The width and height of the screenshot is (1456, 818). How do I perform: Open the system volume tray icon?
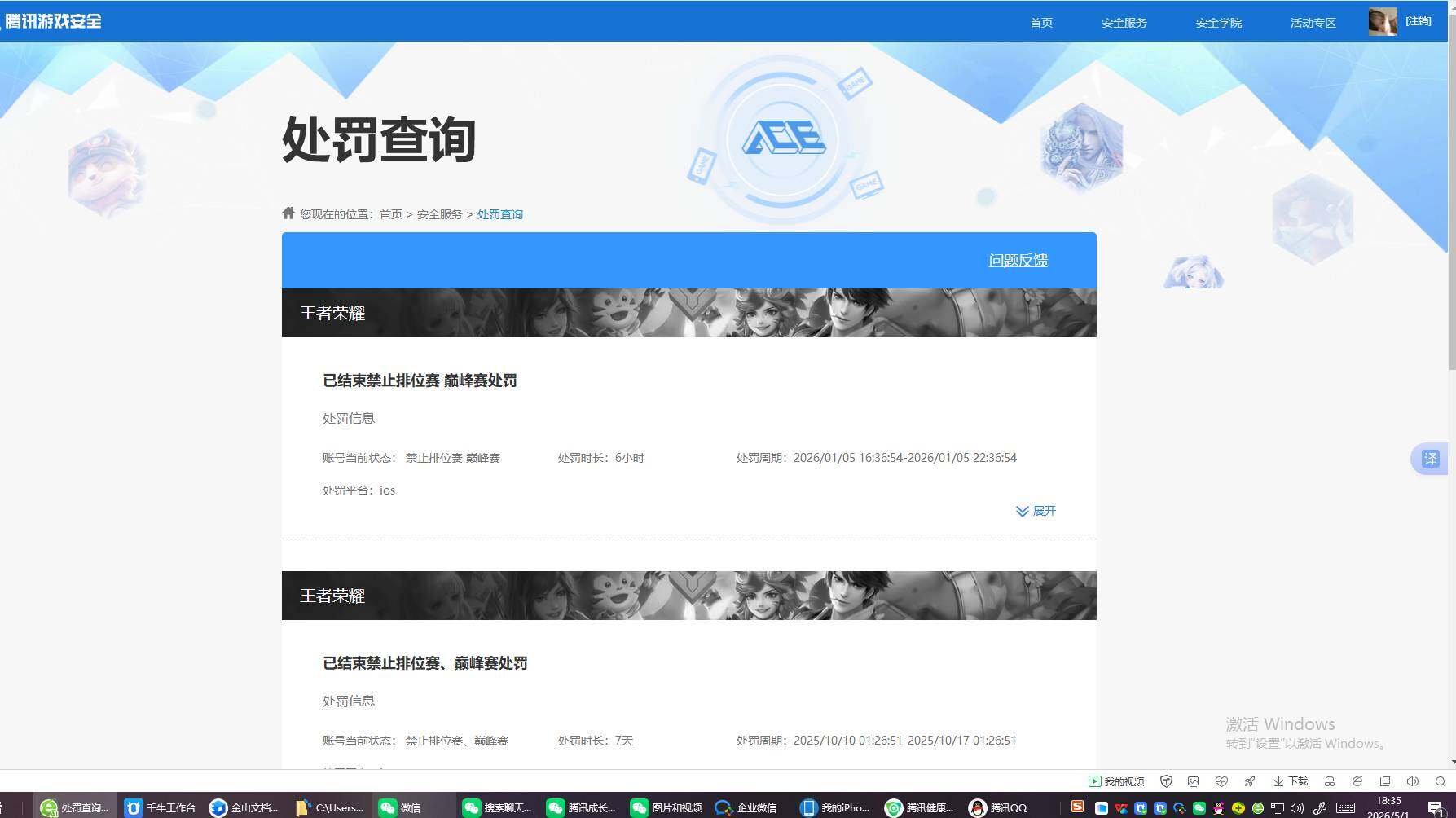(x=1297, y=808)
